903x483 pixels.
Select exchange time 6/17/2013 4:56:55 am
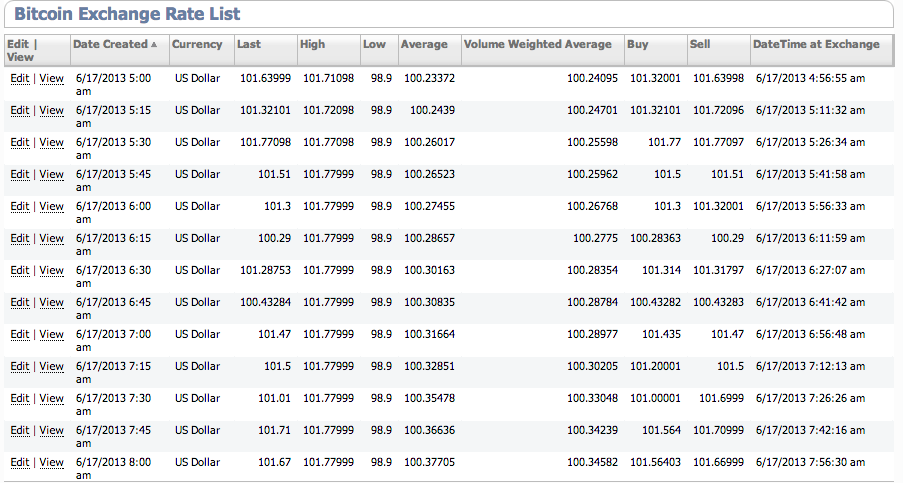pos(810,78)
